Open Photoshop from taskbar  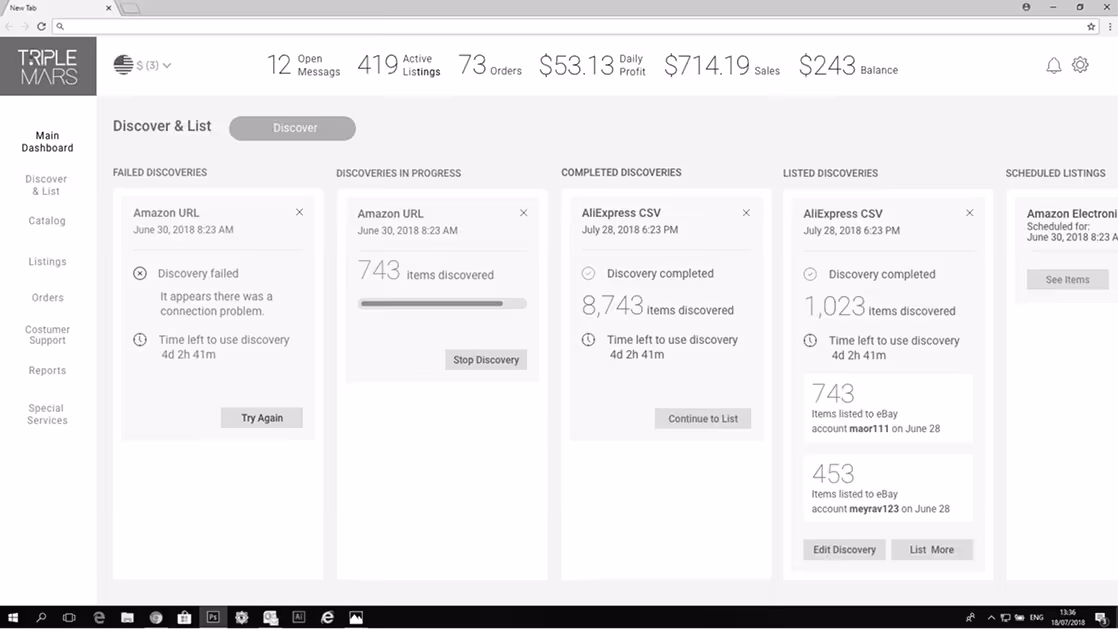212,618
